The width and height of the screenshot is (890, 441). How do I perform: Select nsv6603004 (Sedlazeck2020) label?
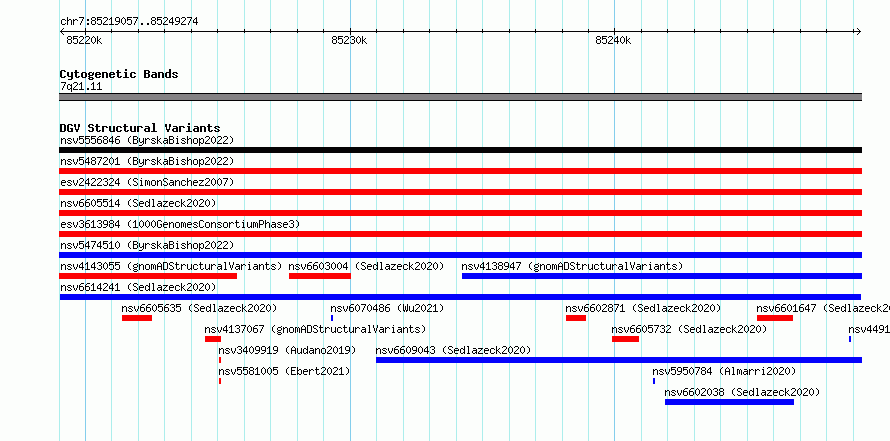click(x=367, y=266)
